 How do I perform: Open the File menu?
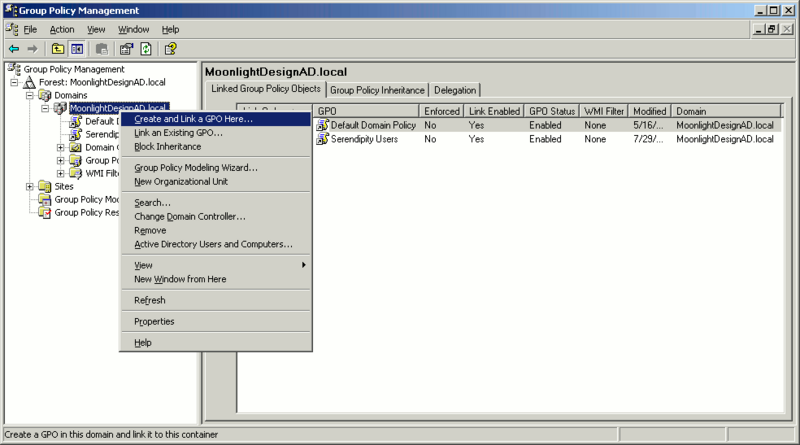click(30, 30)
